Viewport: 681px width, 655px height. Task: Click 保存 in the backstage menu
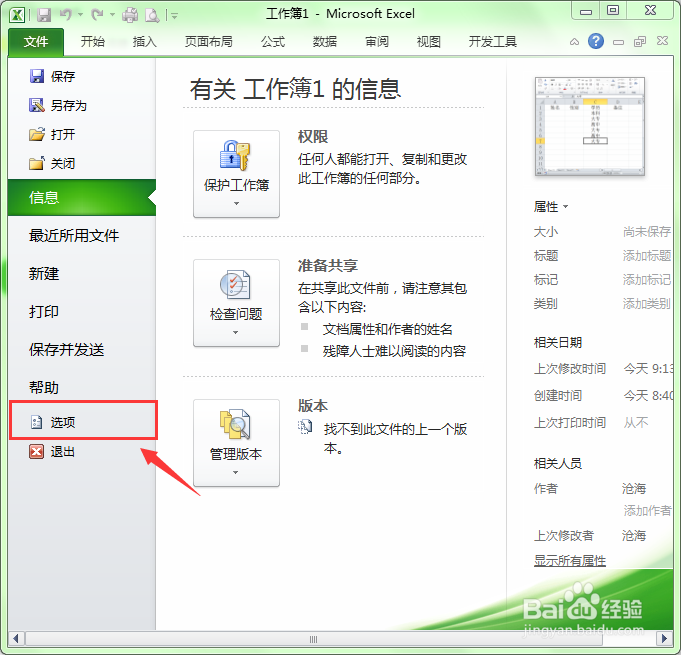click(x=63, y=76)
